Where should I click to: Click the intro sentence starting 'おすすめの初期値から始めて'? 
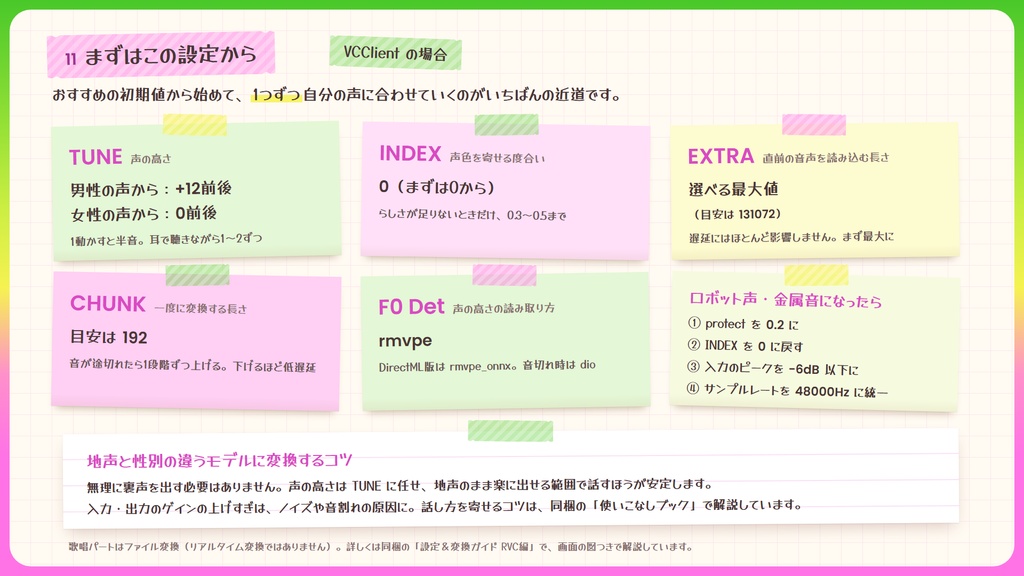[336, 95]
